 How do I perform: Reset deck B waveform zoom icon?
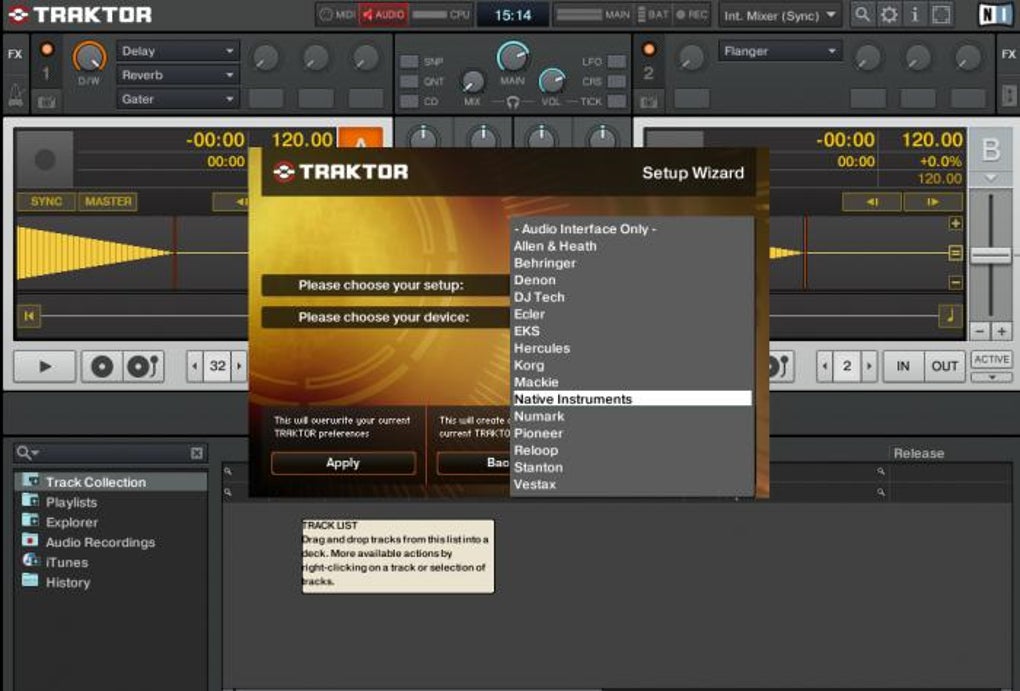[x=955, y=252]
